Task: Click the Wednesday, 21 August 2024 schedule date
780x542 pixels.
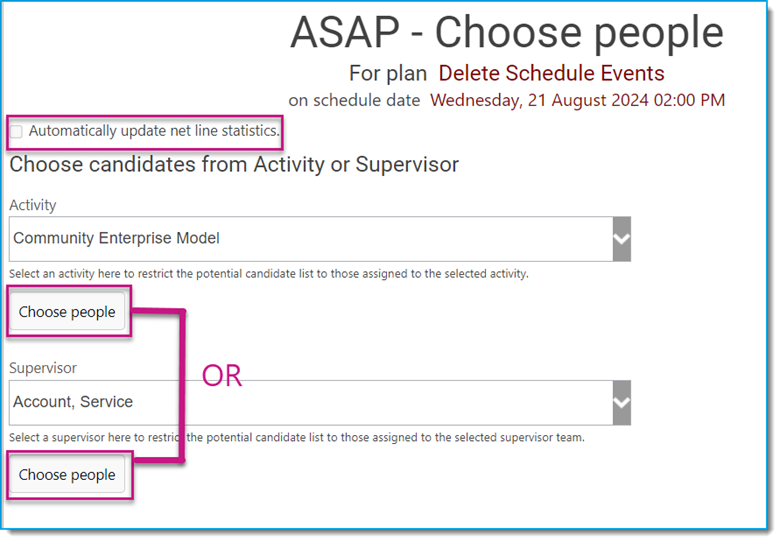Action: pyautogui.click(x=578, y=100)
